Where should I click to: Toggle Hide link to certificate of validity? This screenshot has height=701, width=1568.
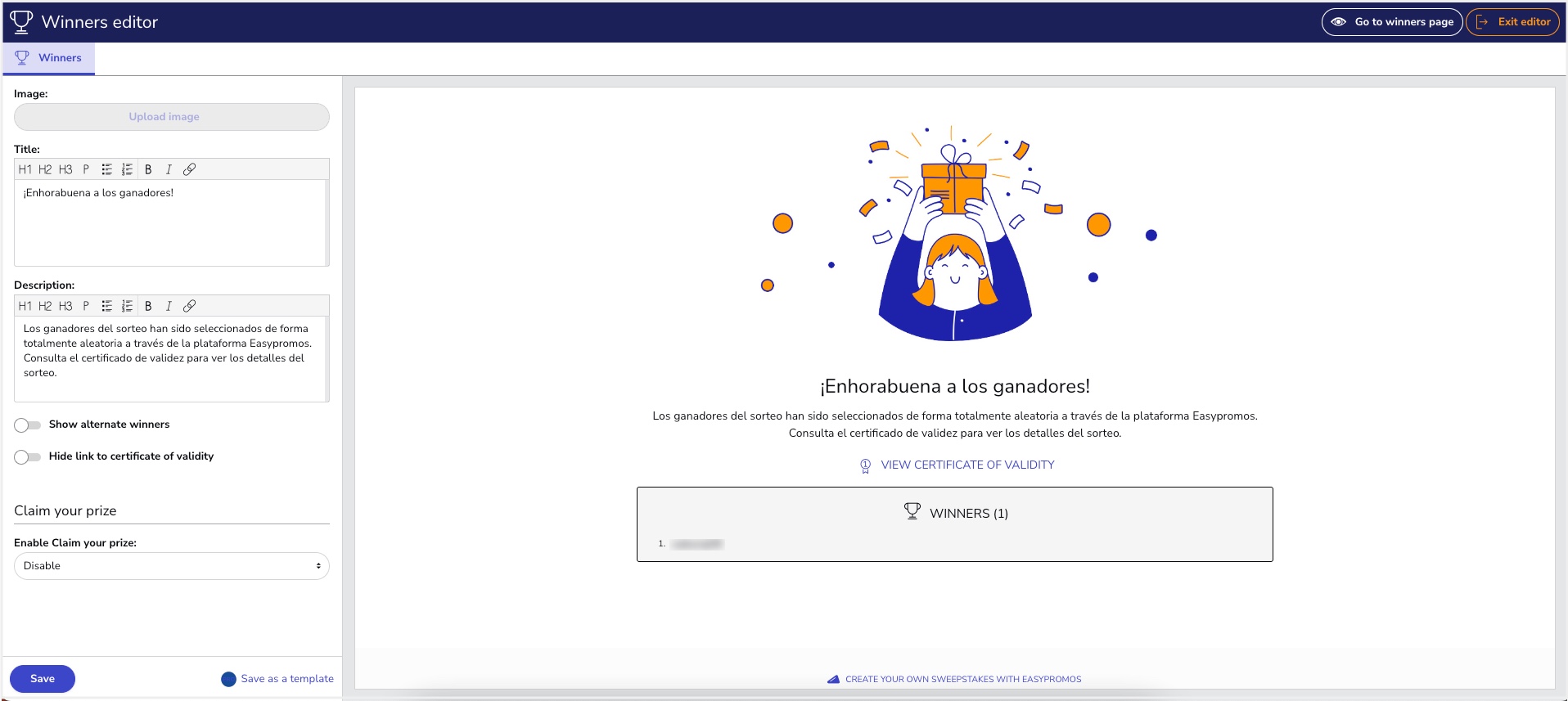tap(27, 456)
